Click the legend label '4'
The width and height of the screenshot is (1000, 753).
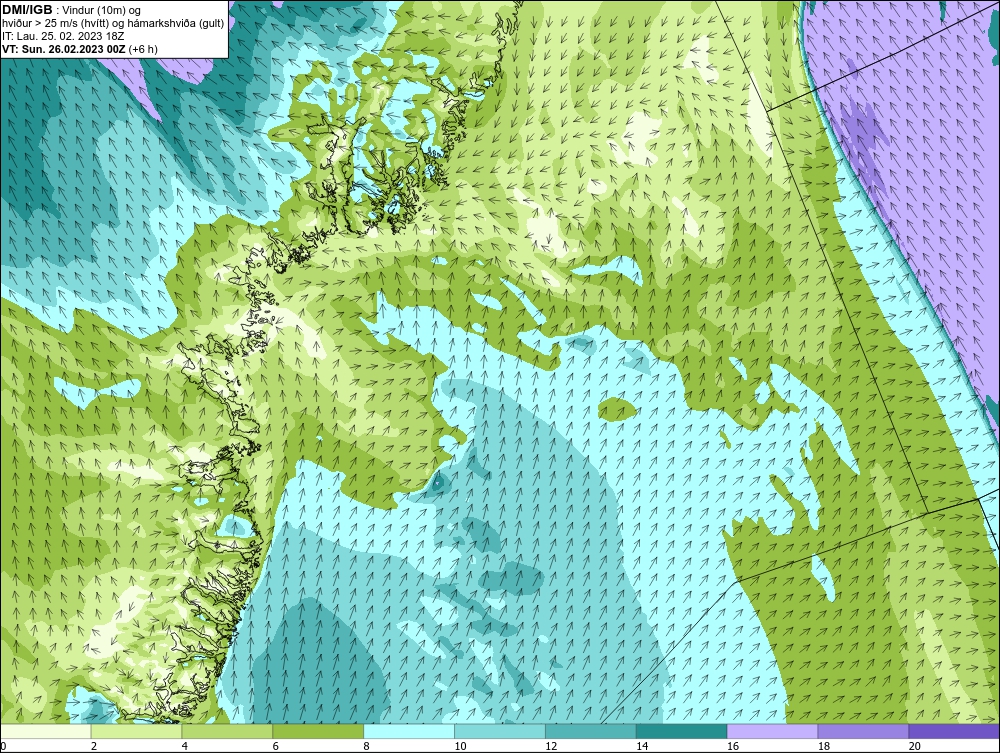(x=184, y=747)
